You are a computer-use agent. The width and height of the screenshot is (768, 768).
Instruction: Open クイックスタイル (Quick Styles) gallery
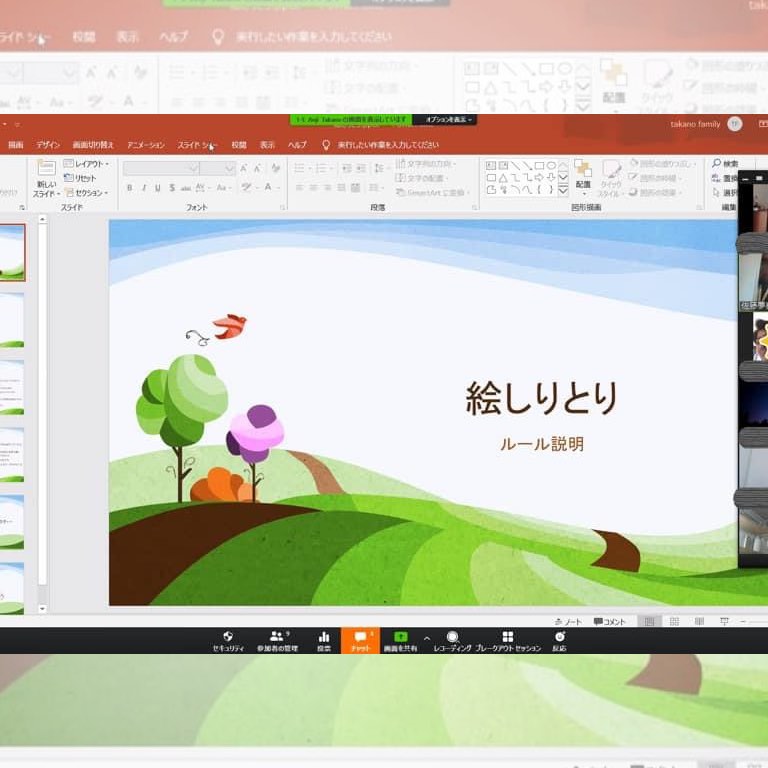610,178
